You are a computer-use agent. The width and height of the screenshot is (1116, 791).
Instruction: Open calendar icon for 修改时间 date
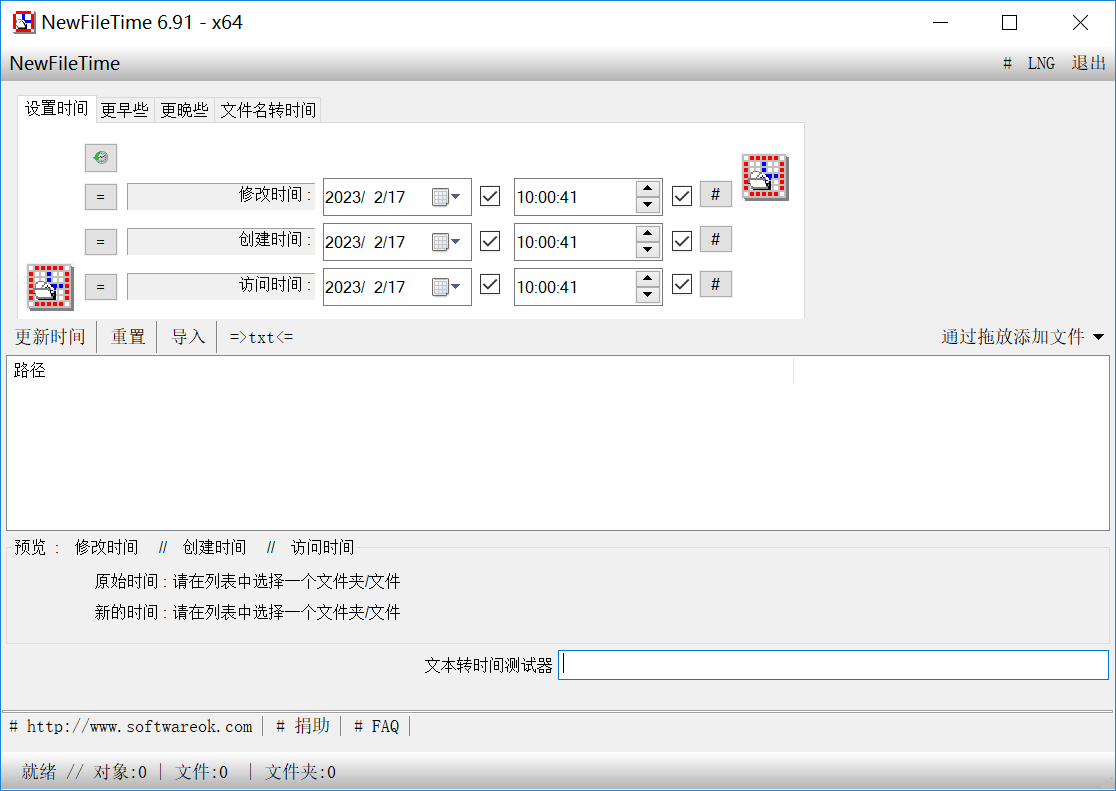point(446,197)
